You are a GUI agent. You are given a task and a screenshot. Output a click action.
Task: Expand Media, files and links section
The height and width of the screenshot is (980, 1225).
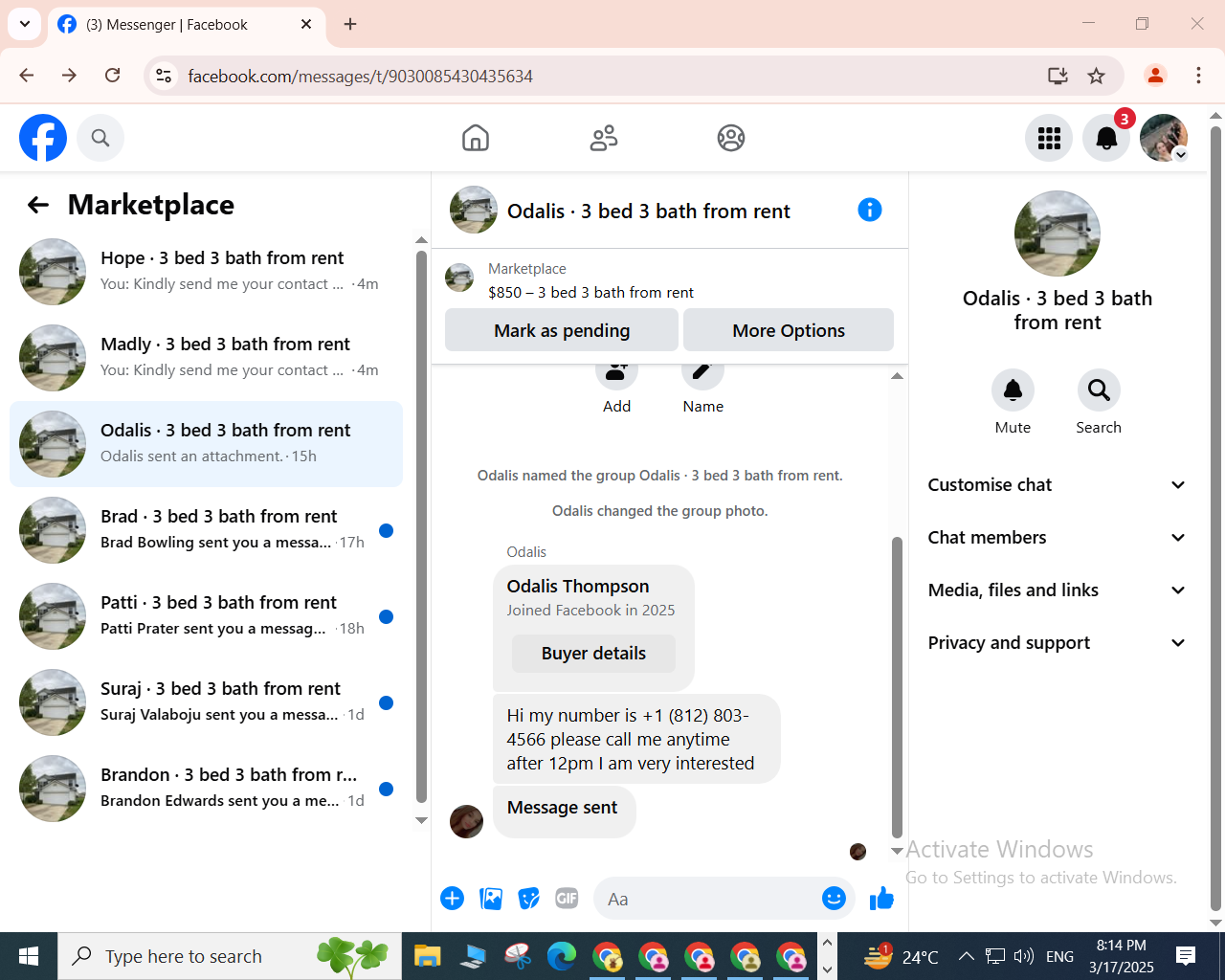tap(1058, 590)
